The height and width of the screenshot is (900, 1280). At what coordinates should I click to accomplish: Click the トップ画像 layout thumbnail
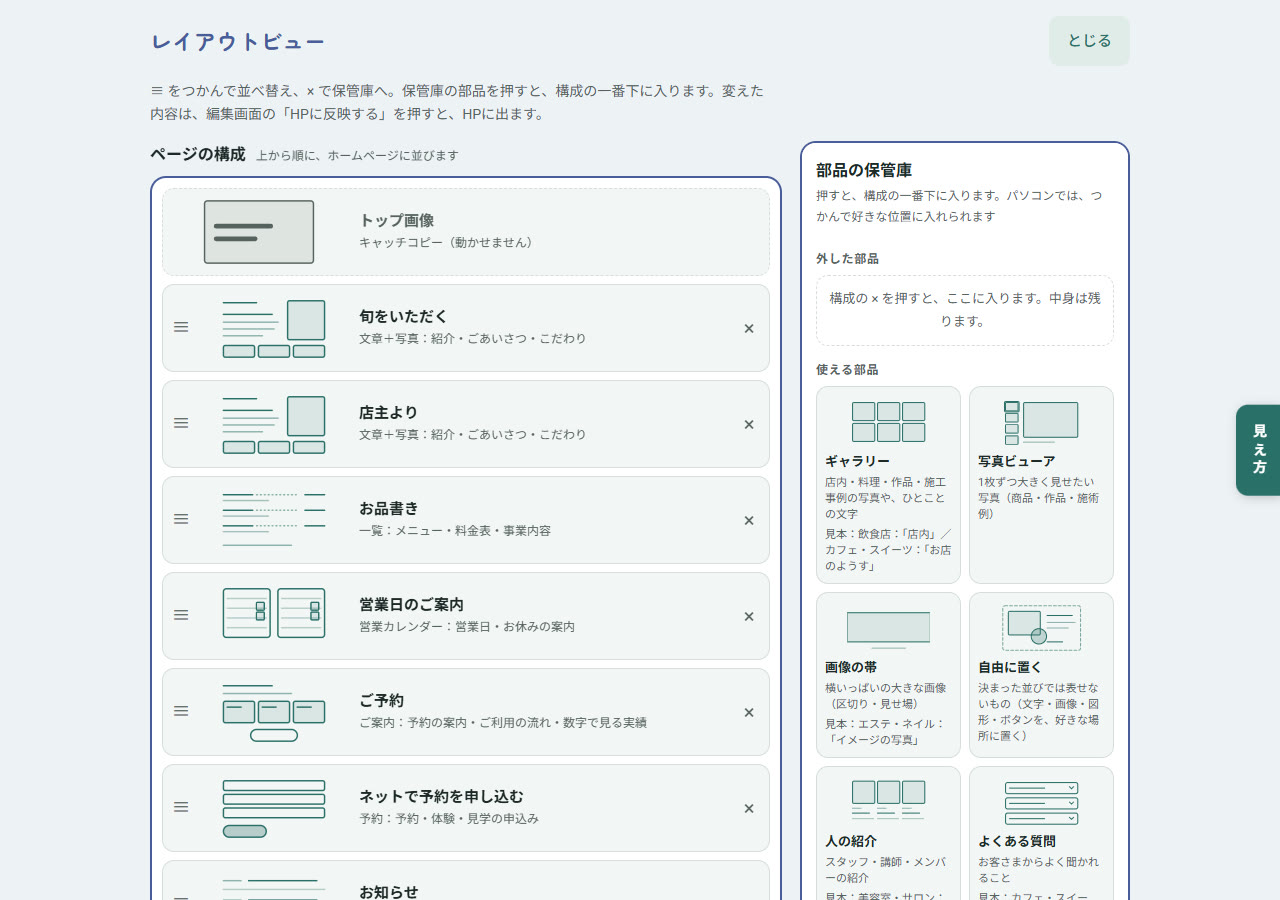(259, 232)
